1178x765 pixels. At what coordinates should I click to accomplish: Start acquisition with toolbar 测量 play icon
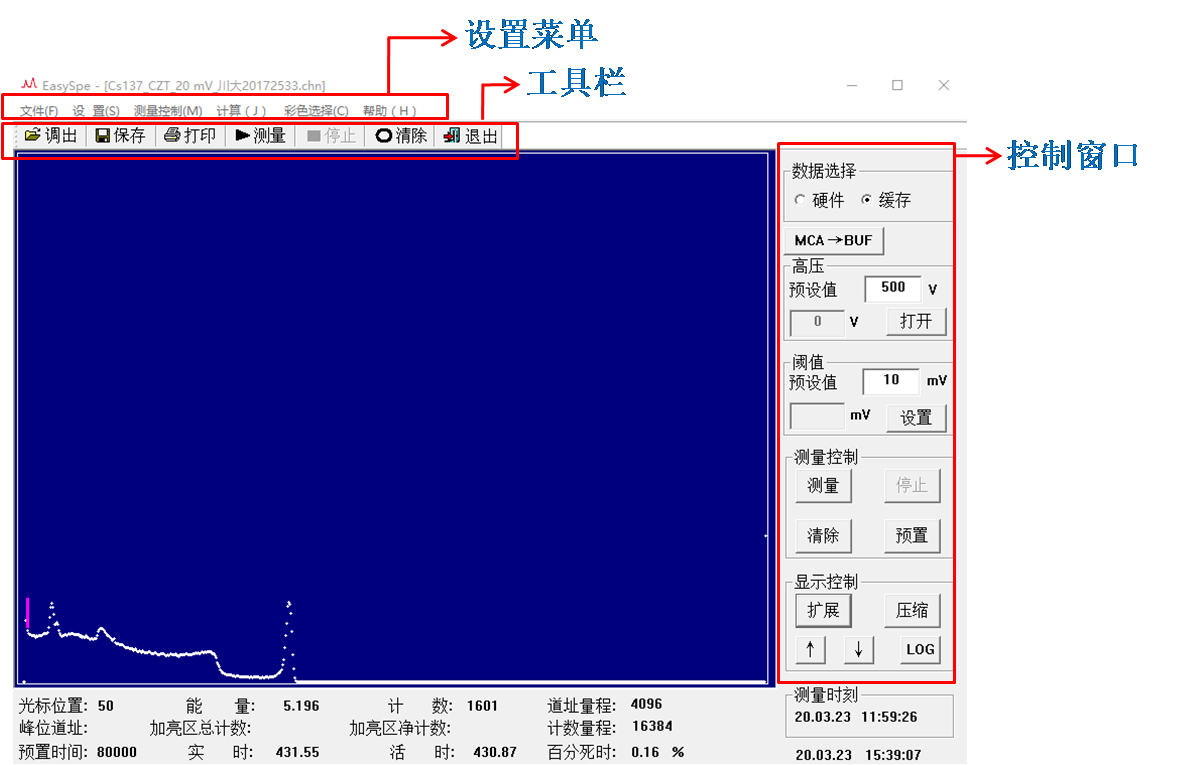pos(243,136)
